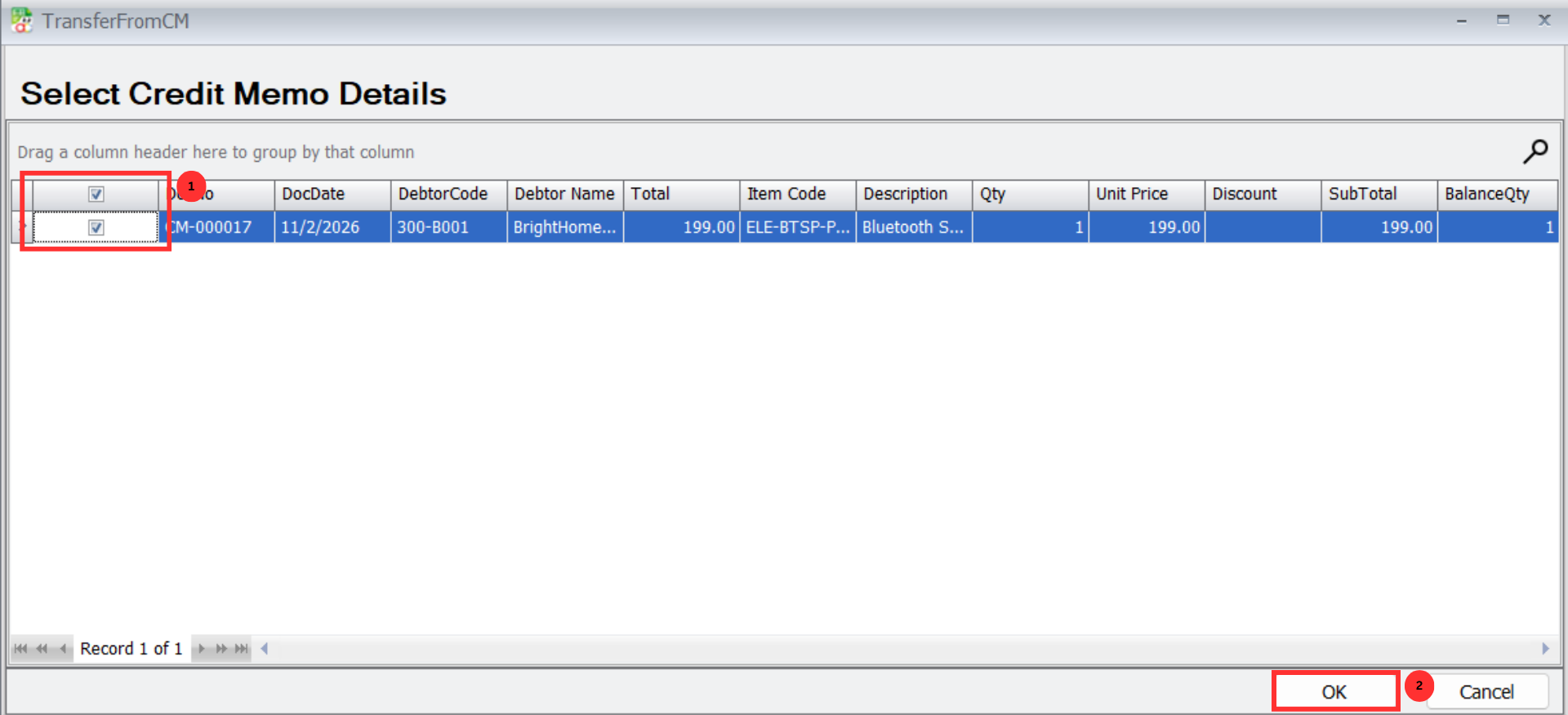Click the horizontal scrollbar right arrow
This screenshot has height=715, width=1568.
(x=1545, y=649)
